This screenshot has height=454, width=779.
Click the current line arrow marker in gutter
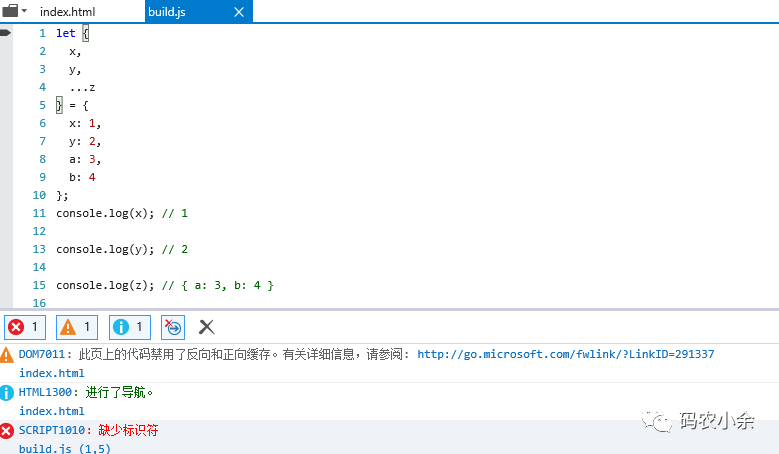[5, 33]
